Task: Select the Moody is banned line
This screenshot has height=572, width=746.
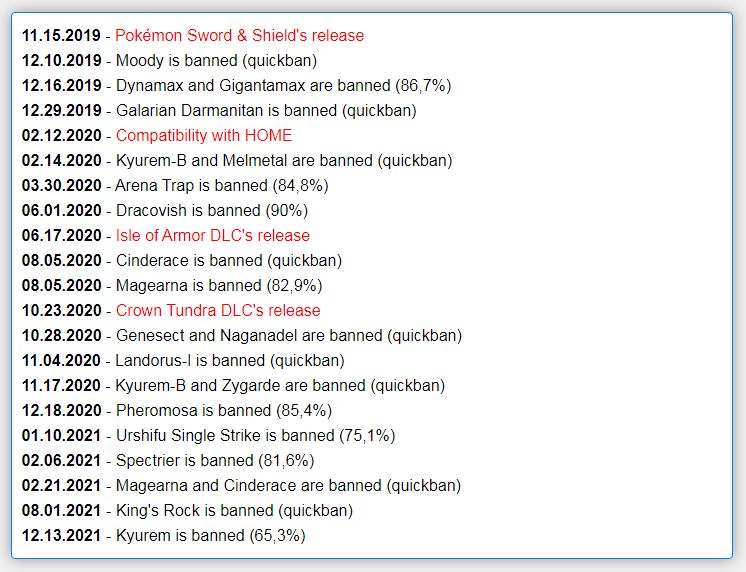Action: click(x=169, y=61)
